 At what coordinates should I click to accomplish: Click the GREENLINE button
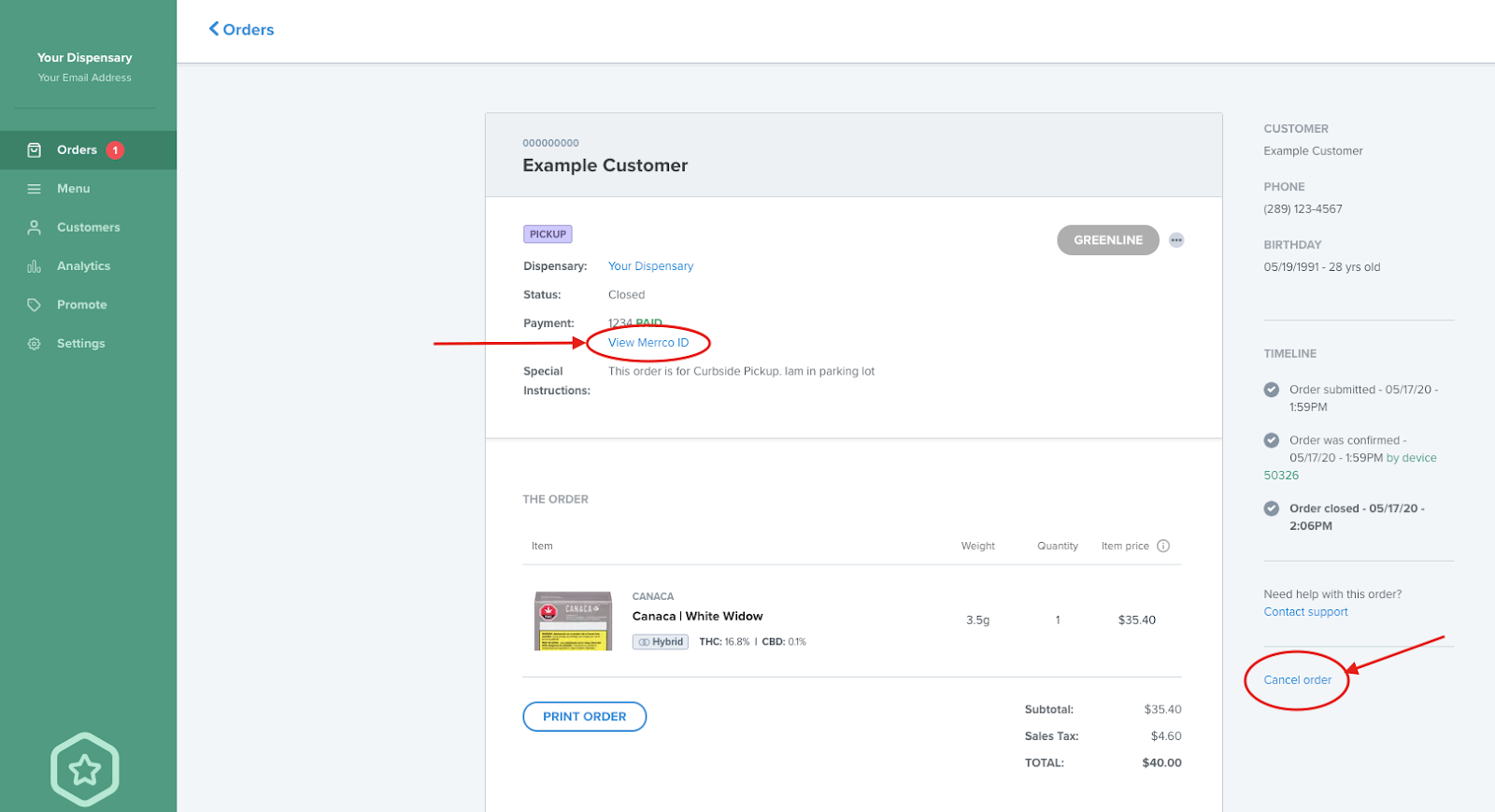1108,240
